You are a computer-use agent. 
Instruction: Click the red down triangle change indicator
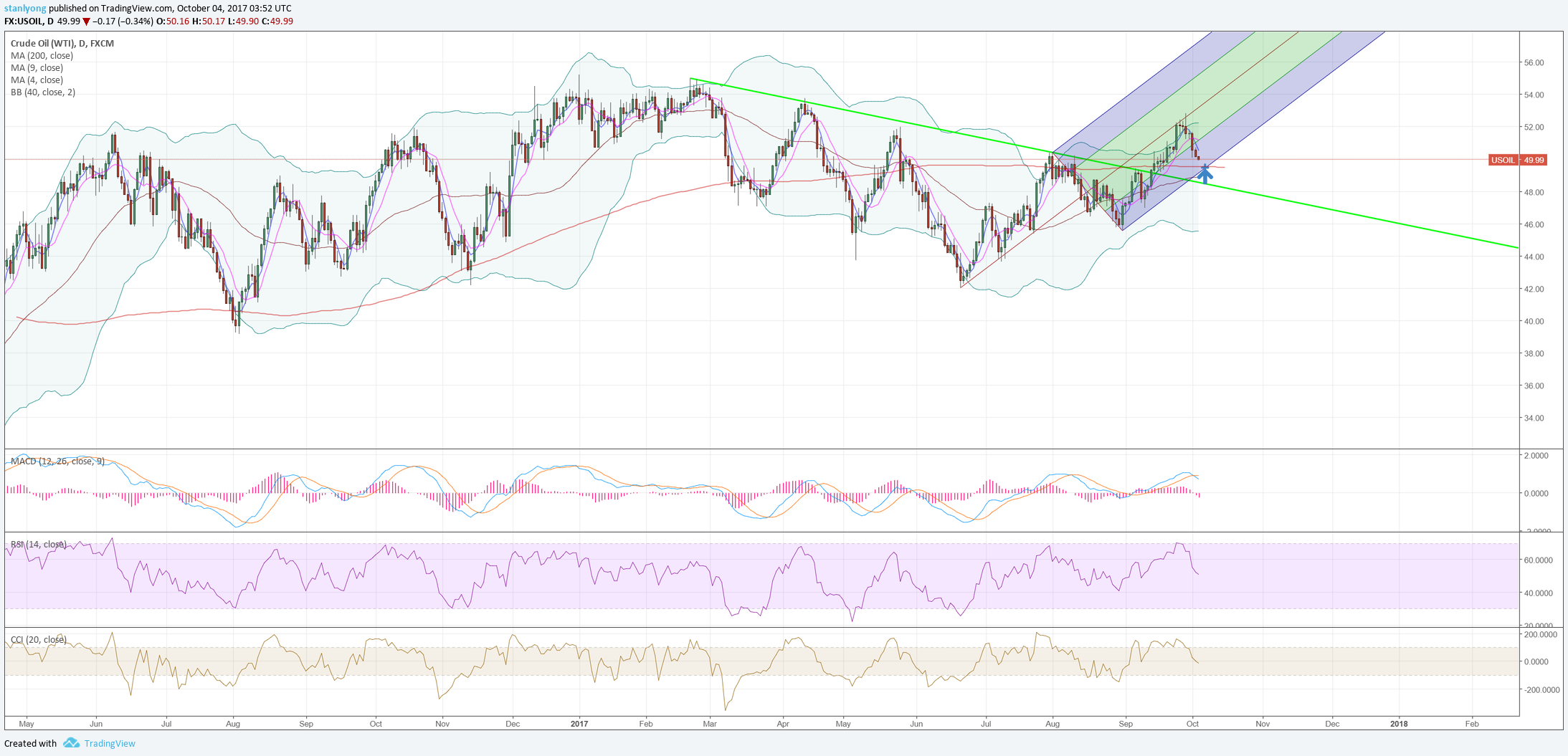click(86, 21)
